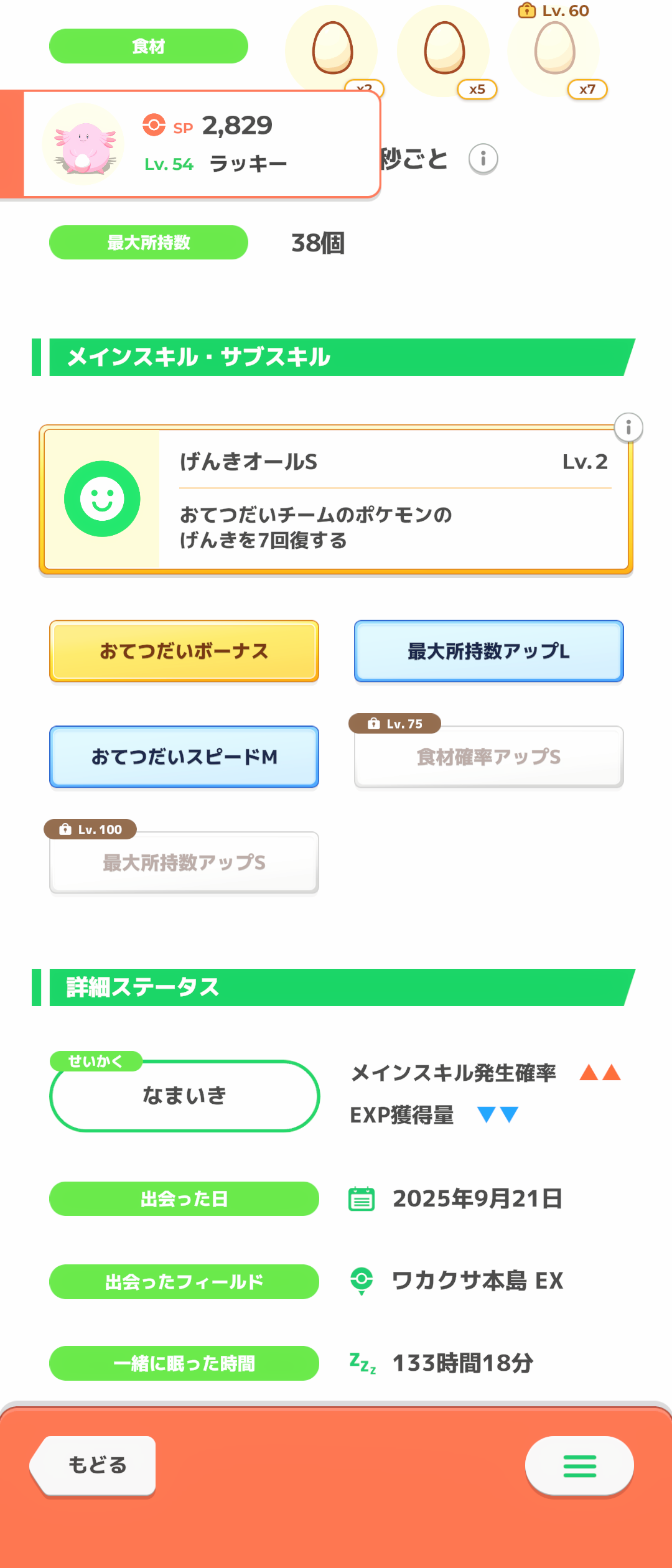Tap the locked Lv. 60 egg ingredient
The width and height of the screenshot is (672, 1568).
(555, 50)
